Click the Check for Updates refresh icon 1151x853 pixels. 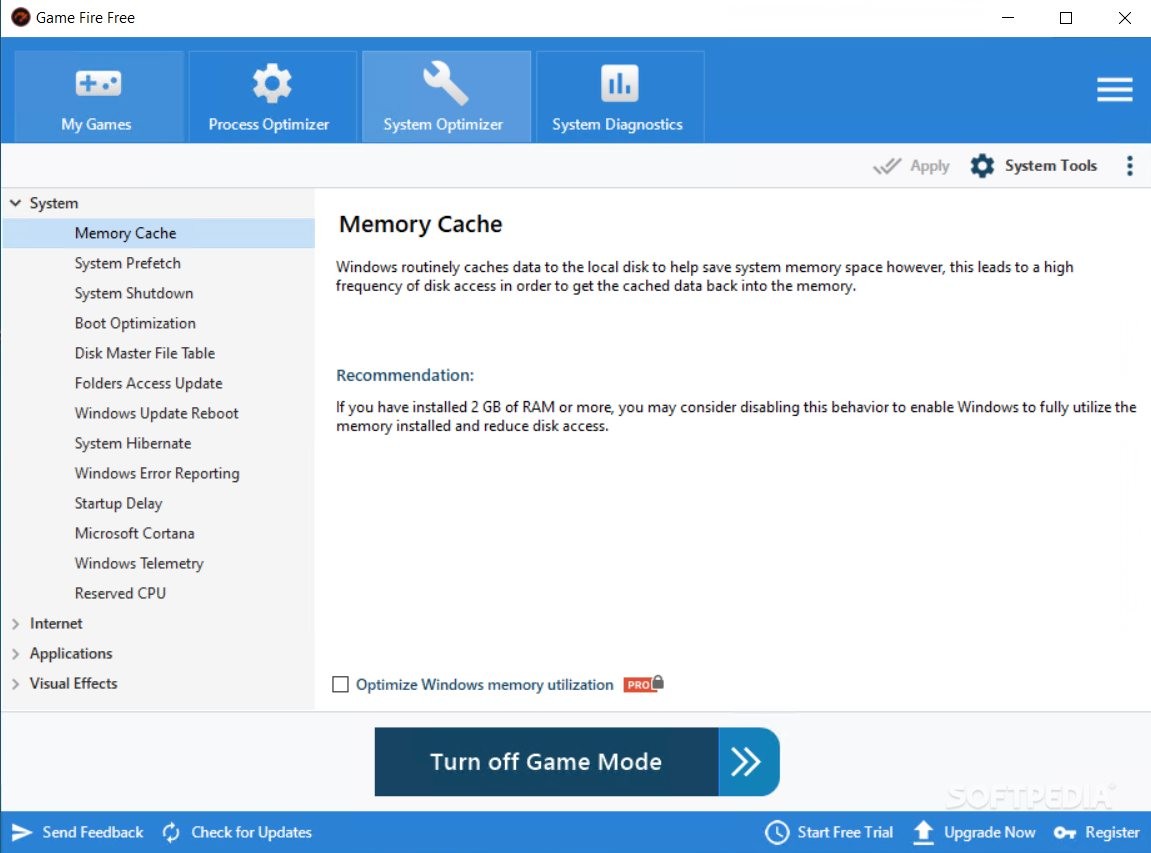[x=171, y=832]
